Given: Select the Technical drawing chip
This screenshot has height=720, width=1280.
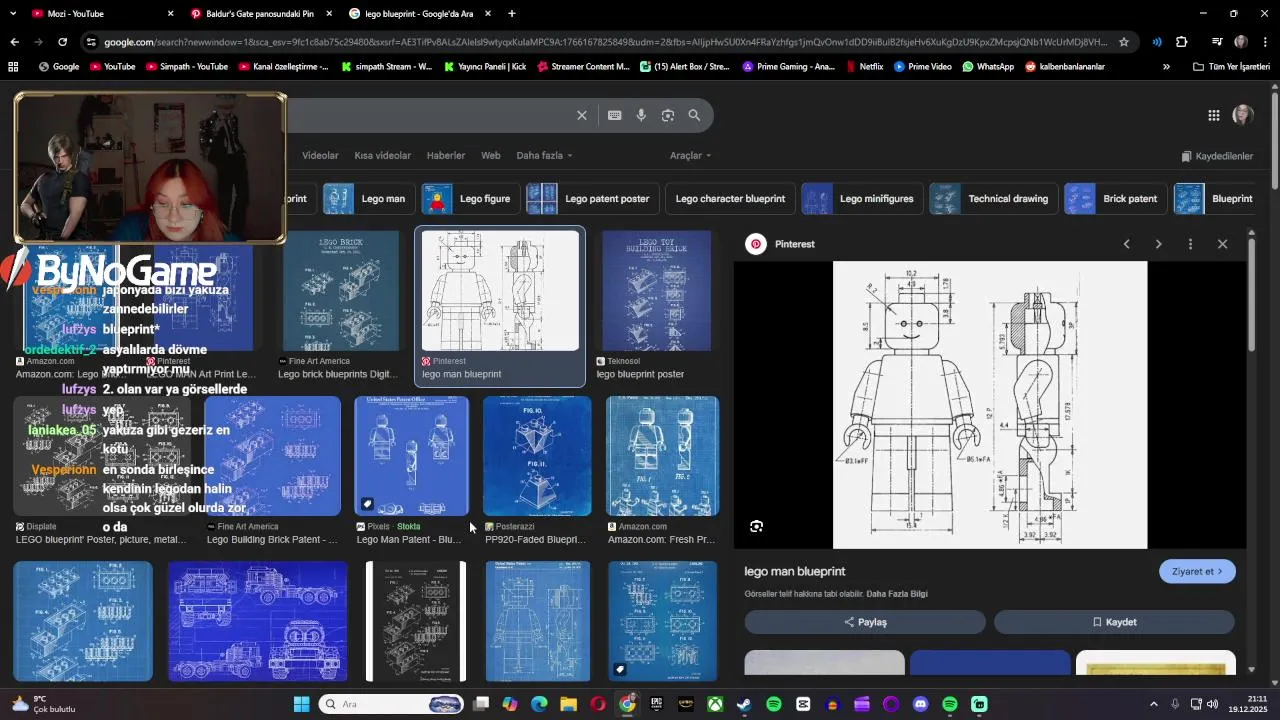Looking at the screenshot, I should [993, 199].
